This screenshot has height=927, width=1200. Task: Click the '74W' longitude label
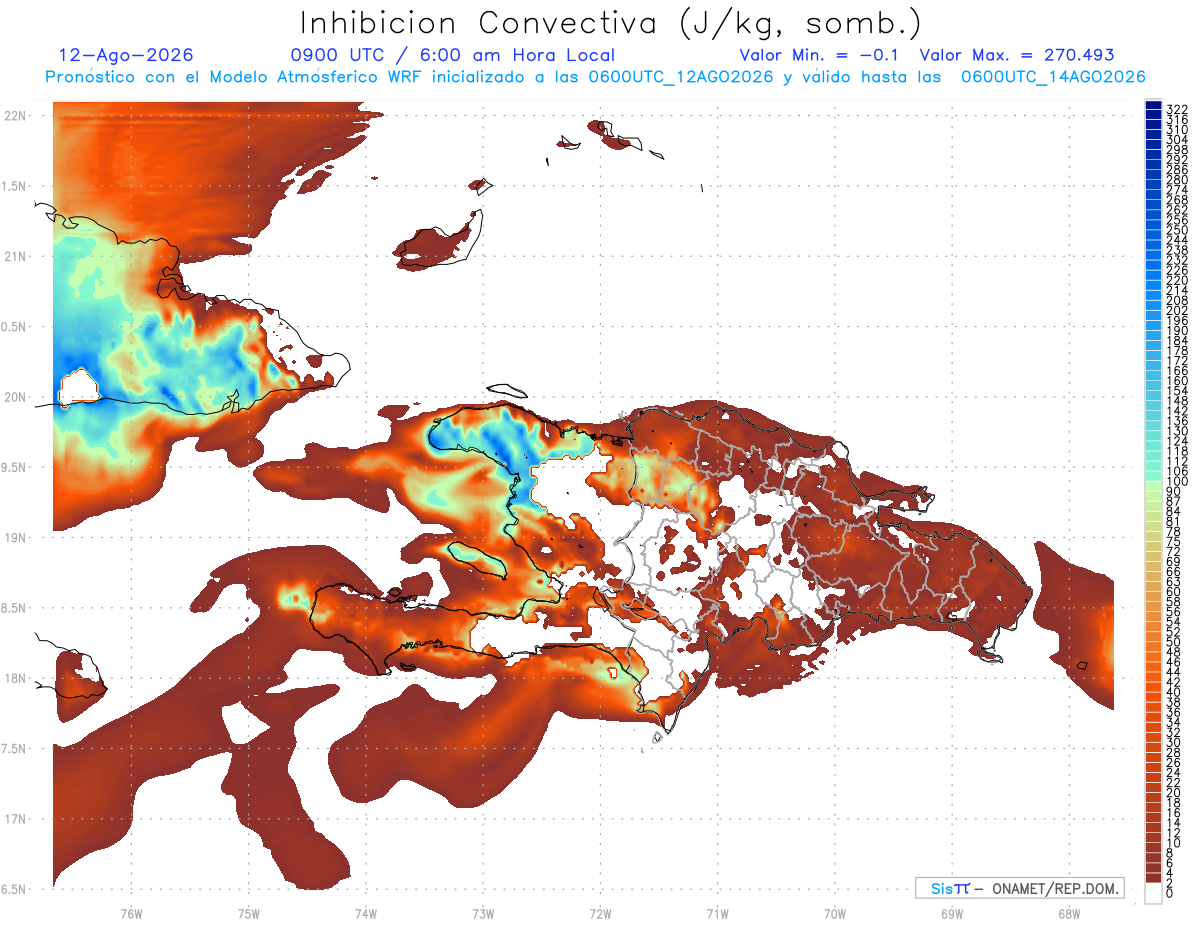pyautogui.click(x=365, y=913)
